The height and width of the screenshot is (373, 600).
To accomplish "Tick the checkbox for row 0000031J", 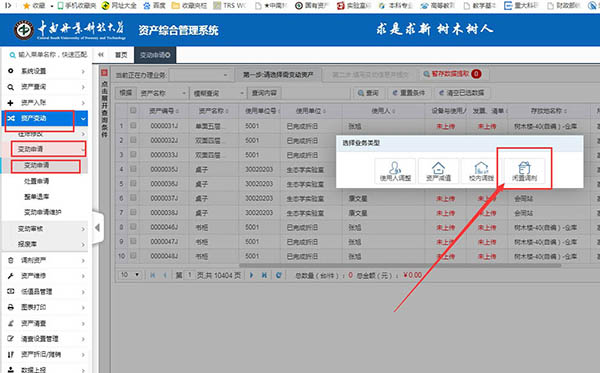I will pyautogui.click(x=133, y=125).
